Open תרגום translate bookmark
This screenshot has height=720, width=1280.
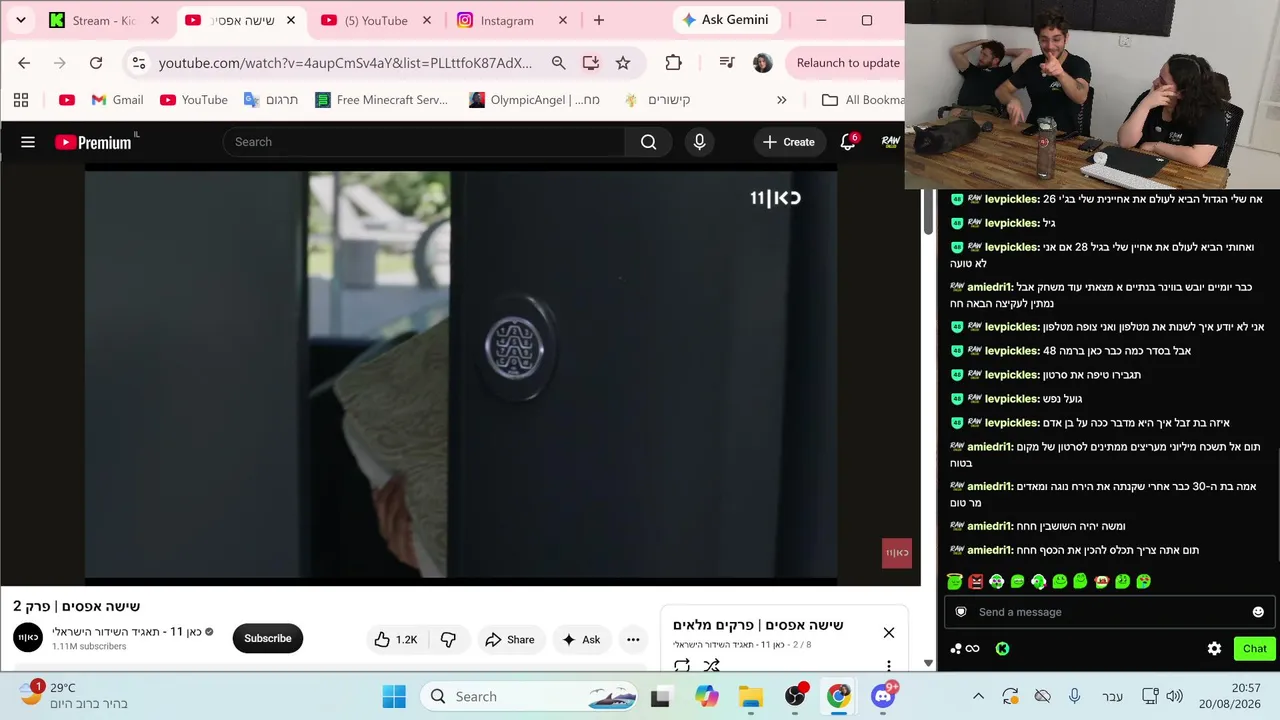coord(271,100)
